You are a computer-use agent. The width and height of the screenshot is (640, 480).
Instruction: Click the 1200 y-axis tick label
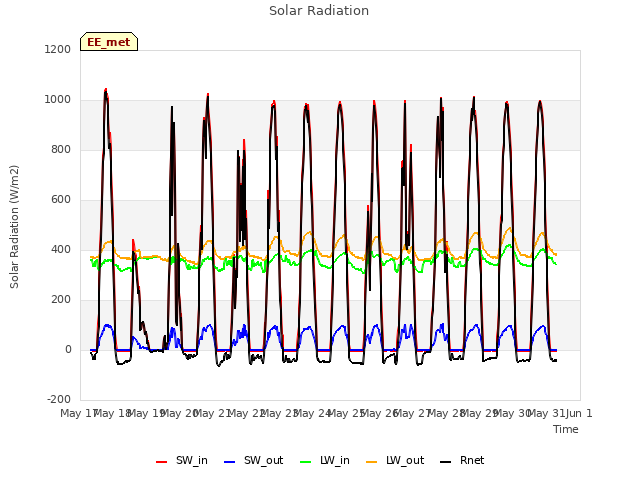pos(58,49)
